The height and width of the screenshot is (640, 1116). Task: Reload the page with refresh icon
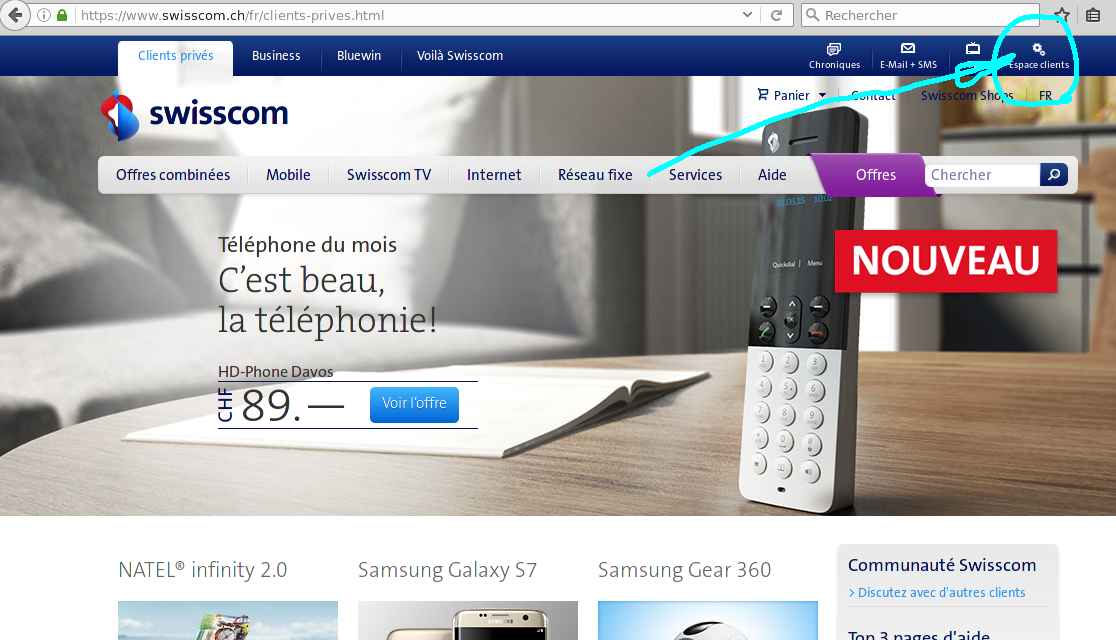777,15
